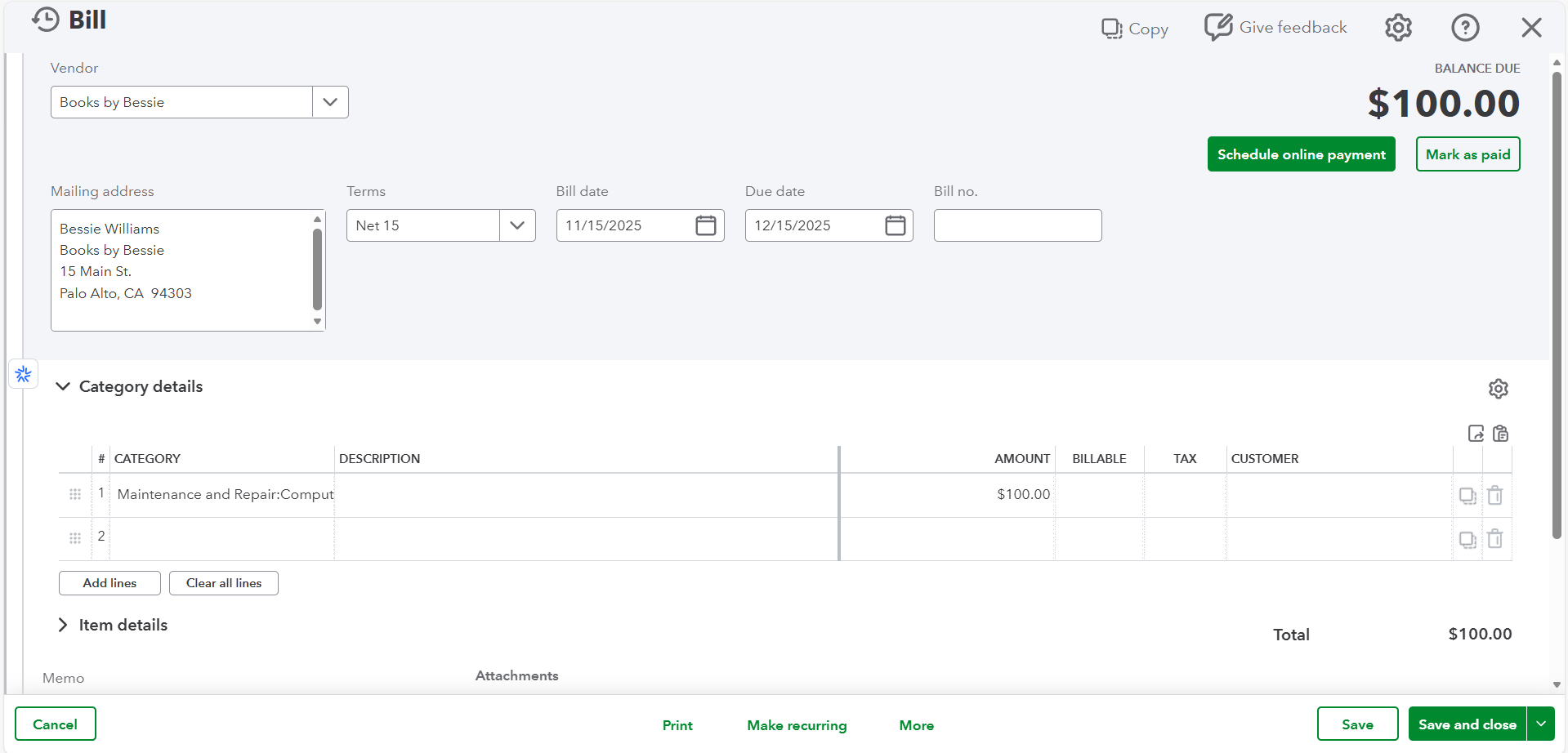Click the bill history clock icon
The width and height of the screenshot is (1568, 753).
click(x=46, y=20)
